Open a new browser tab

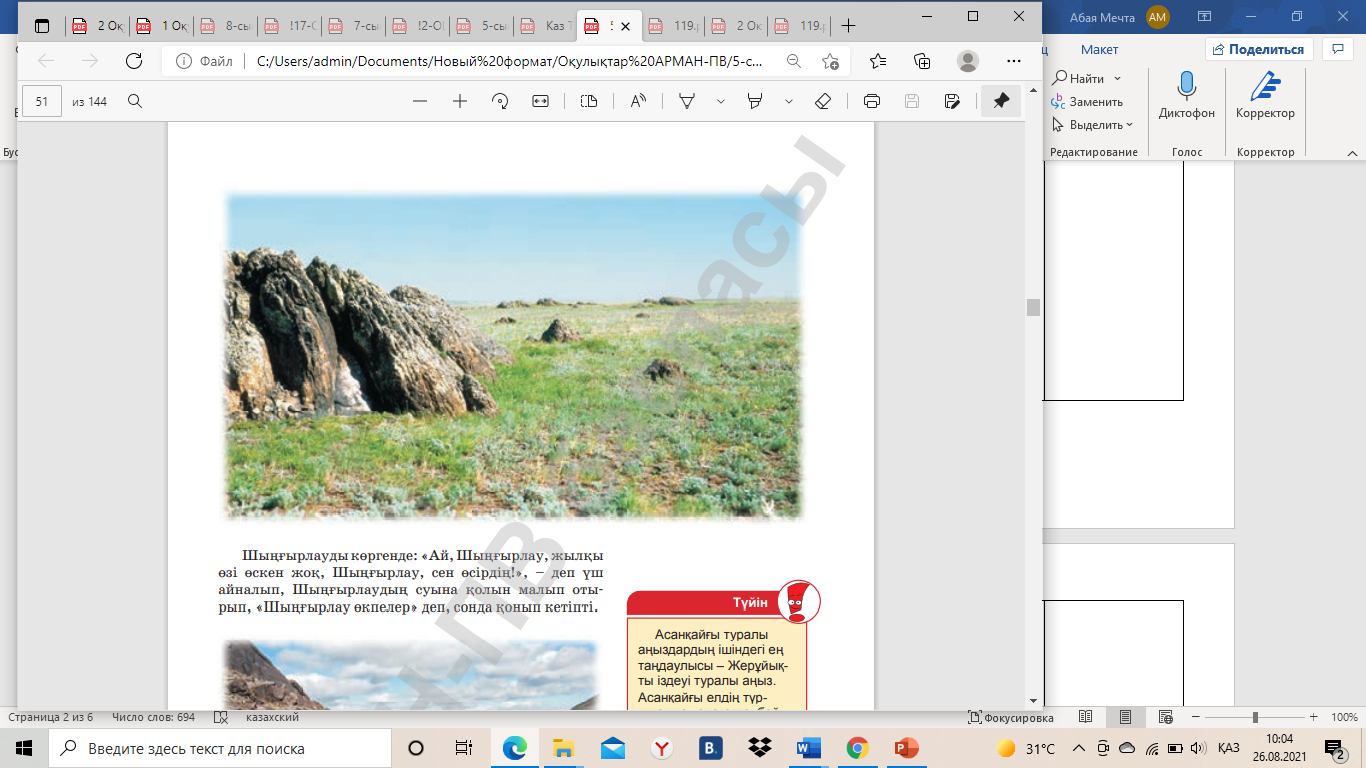[848, 25]
